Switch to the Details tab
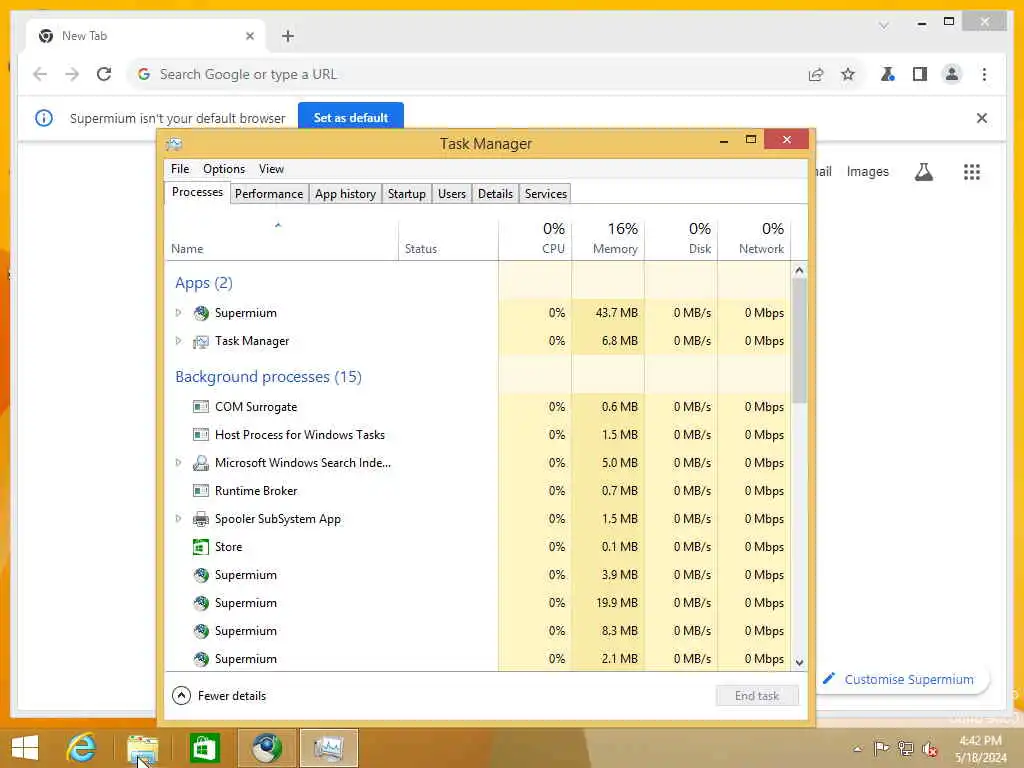This screenshot has height=768, width=1024. pos(495,194)
